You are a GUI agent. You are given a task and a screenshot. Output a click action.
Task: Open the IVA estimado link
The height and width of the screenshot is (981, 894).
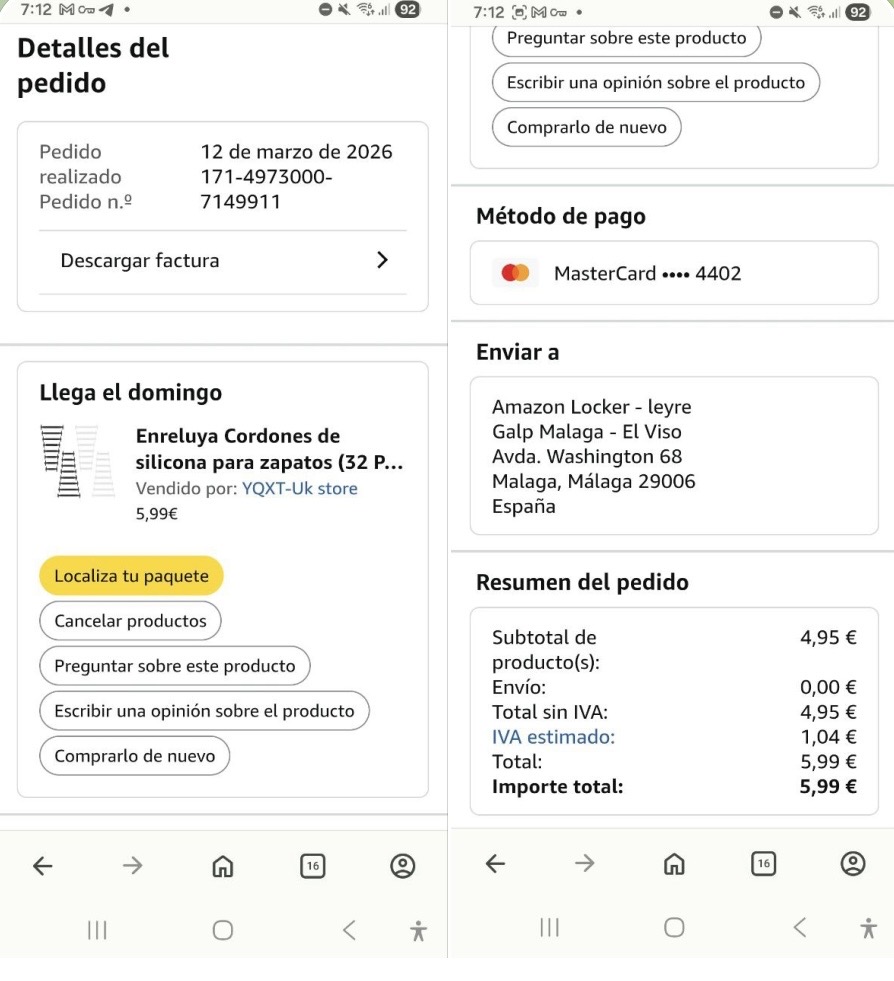click(553, 738)
